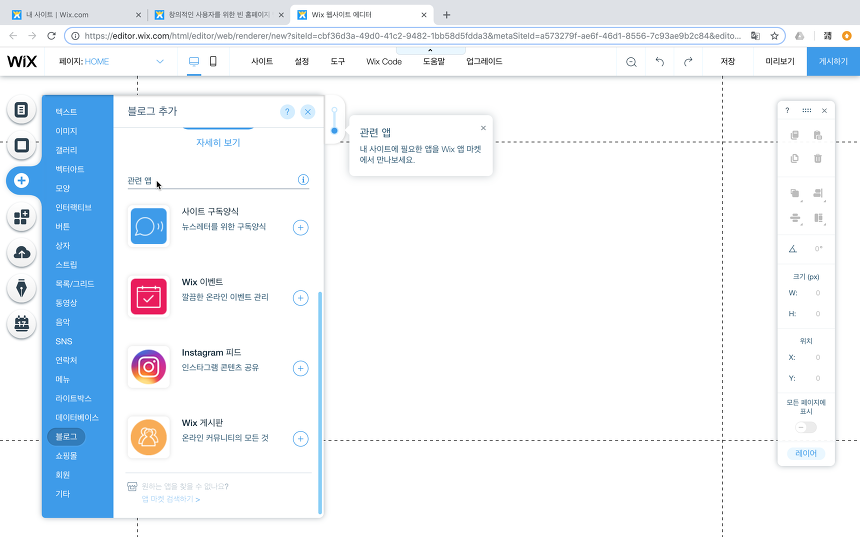This screenshot has width=860, height=537.
Task: Open the Blog pen icon in left sidebar
Action: (21, 288)
